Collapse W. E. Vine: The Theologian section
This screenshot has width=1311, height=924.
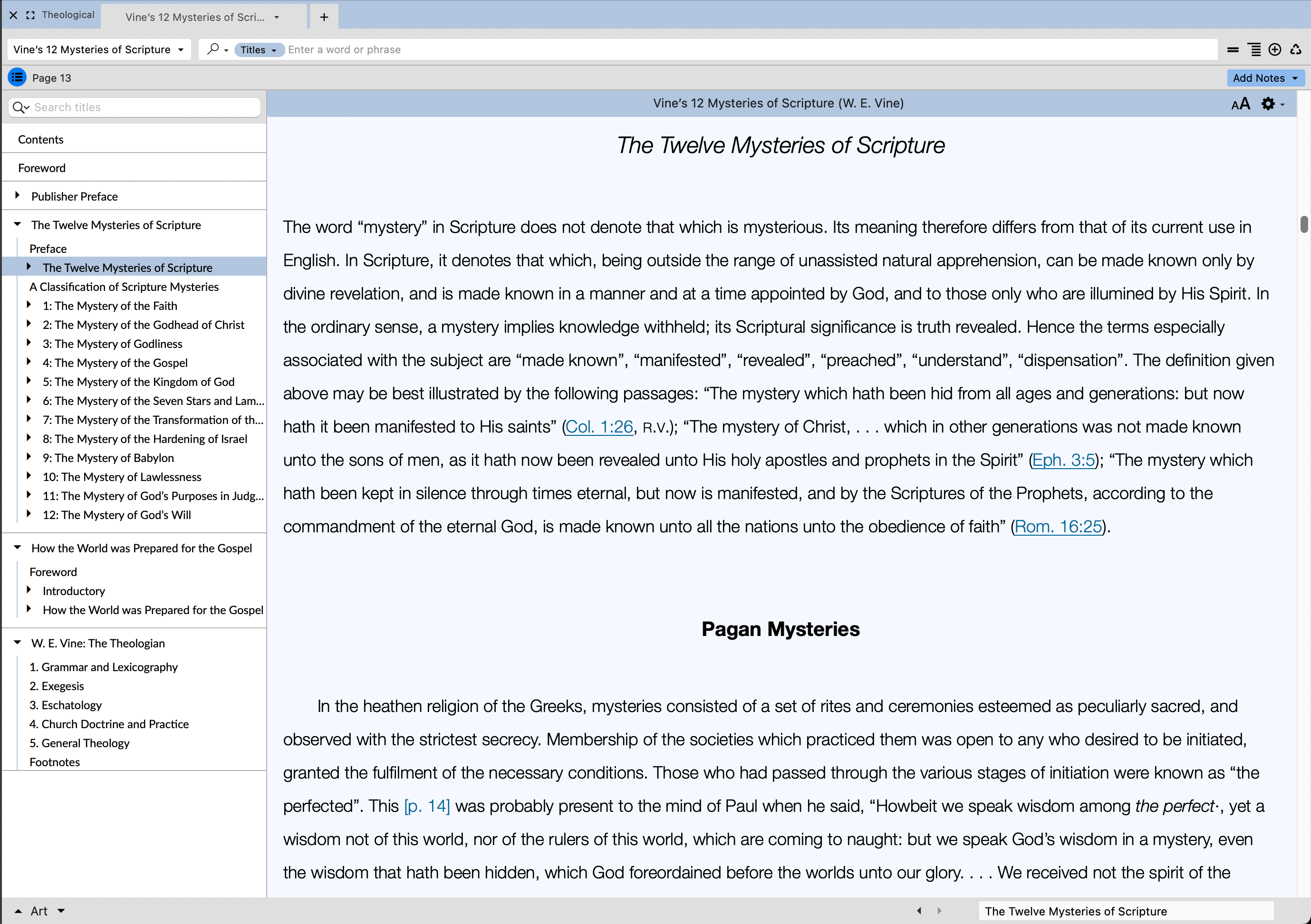click(17, 643)
